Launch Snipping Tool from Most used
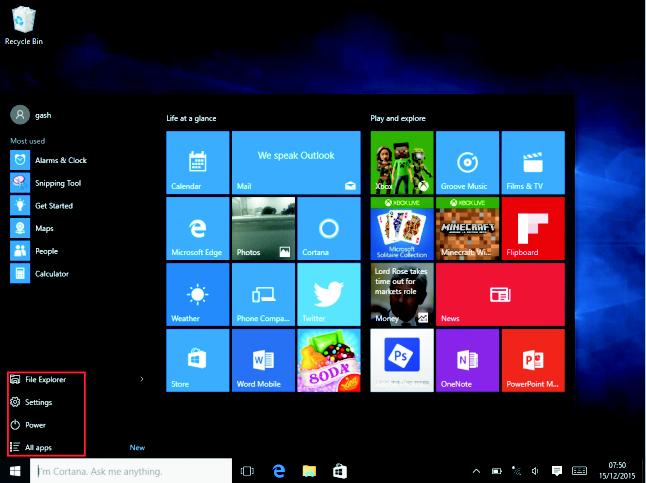 point(46,183)
